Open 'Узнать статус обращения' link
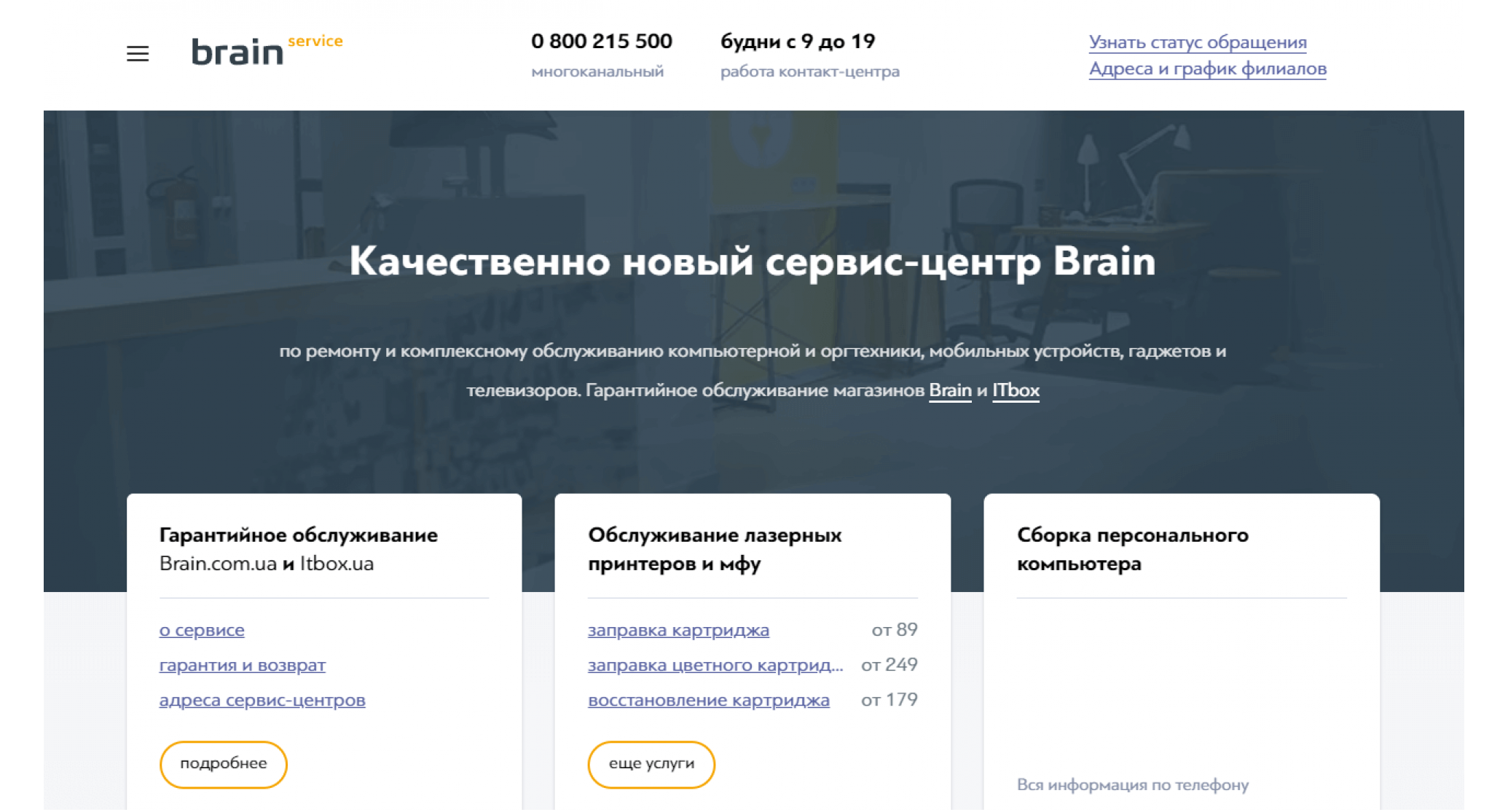Image resolution: width=1508 pixels, height=812 pixels. coord(1198,42)
